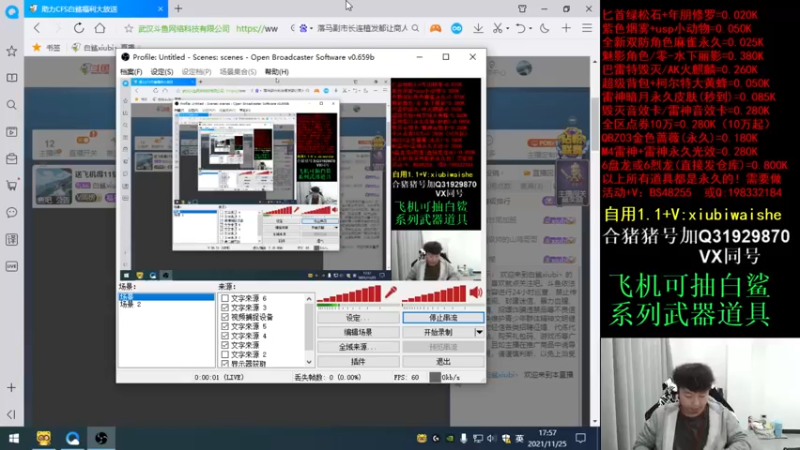Uncheck the 视频捕捉设备 source
Viewport: 800px width, 450px height.
point(225,317)
